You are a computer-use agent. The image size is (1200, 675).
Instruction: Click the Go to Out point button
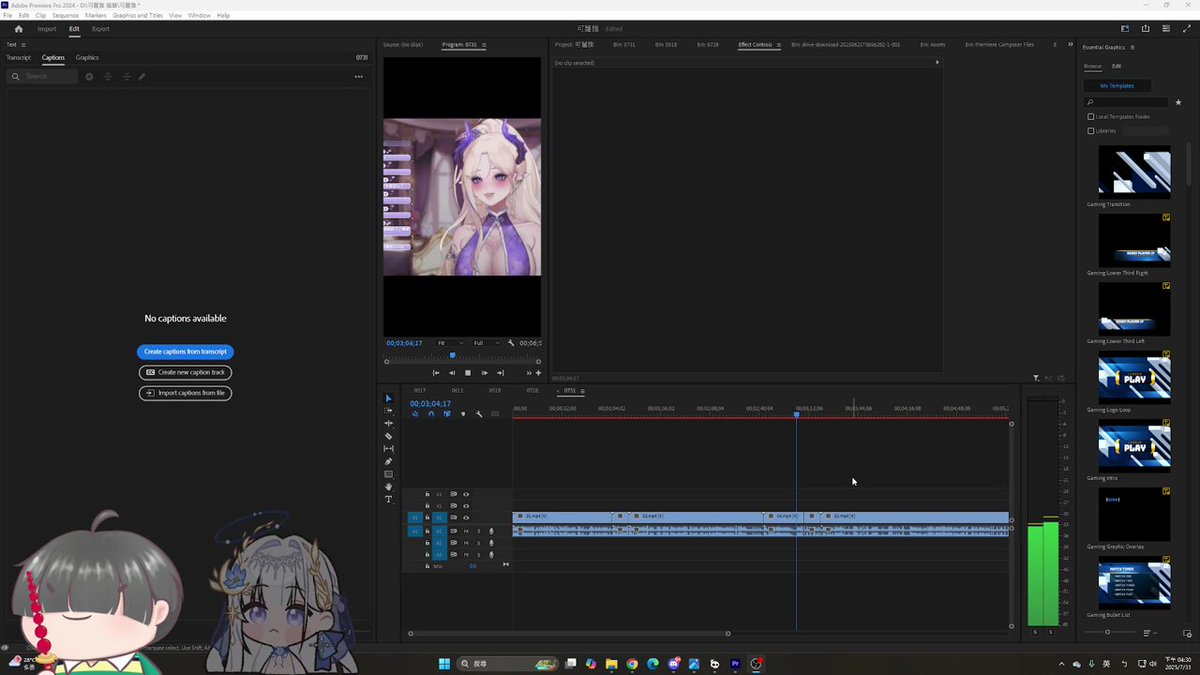point(500,373)
